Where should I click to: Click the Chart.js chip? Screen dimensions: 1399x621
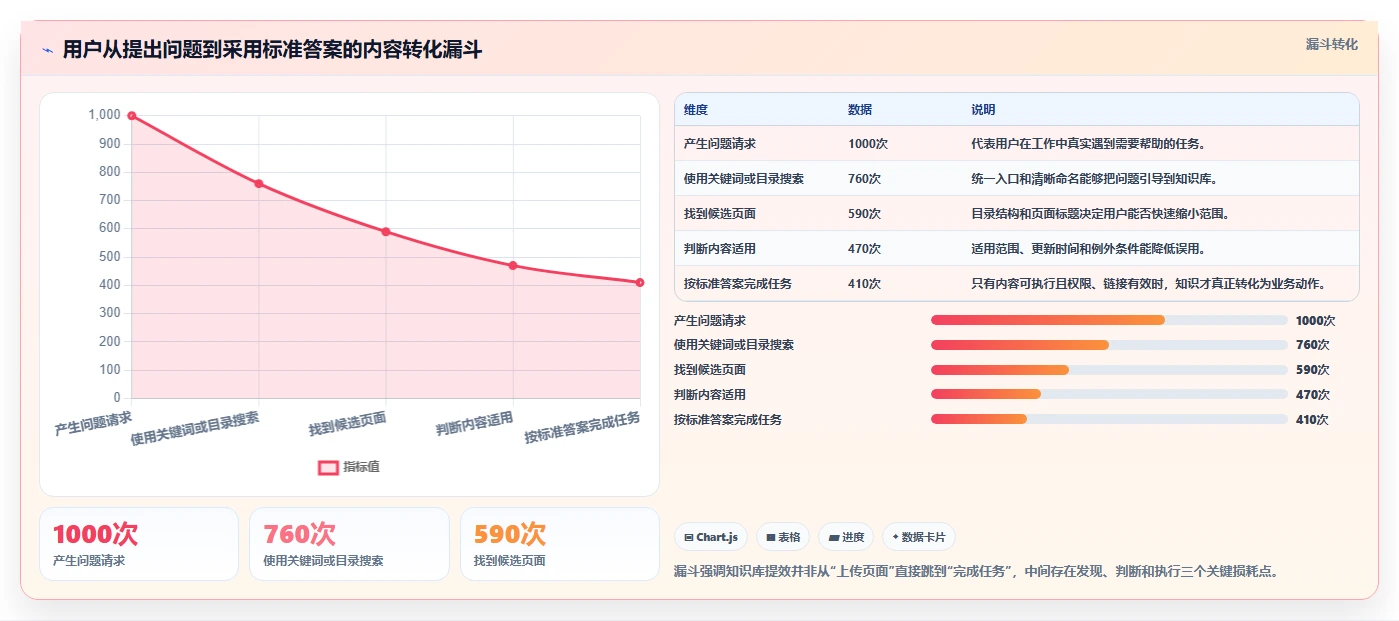point(711,537)
